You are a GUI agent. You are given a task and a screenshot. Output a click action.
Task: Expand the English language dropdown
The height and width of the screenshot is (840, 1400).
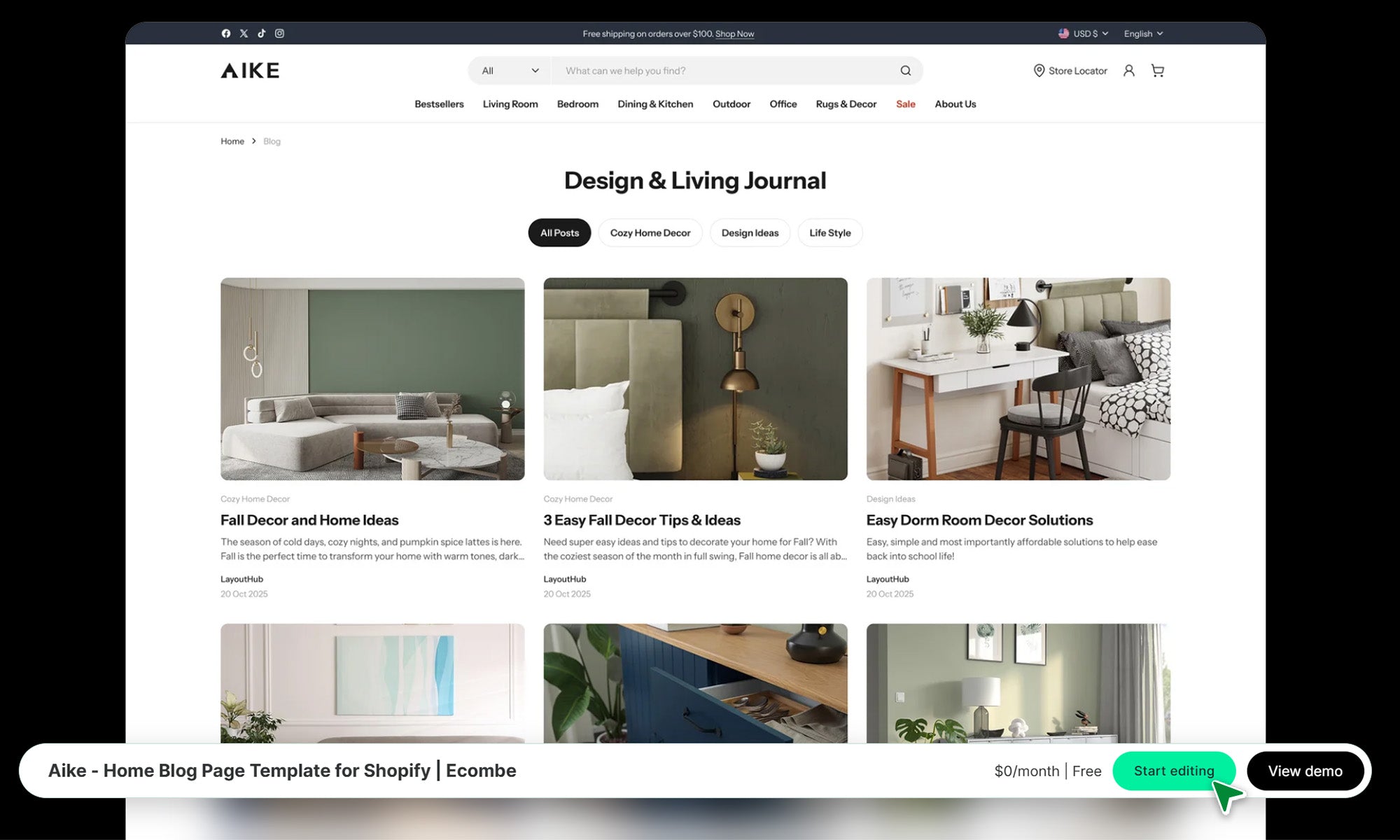click(1143, 34)
